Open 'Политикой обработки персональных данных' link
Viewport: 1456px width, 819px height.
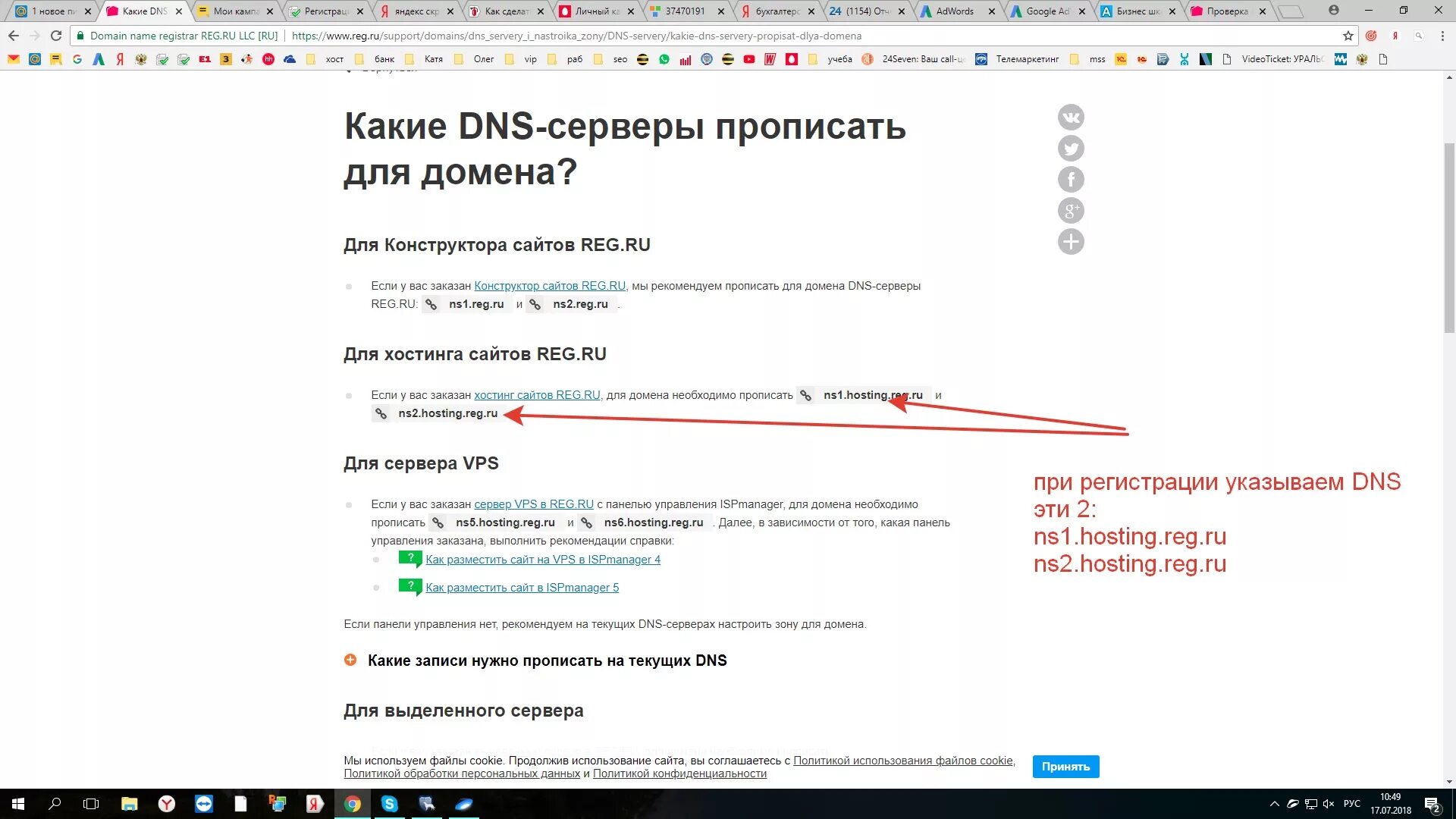pyautogui.click(x=462, y=773)
